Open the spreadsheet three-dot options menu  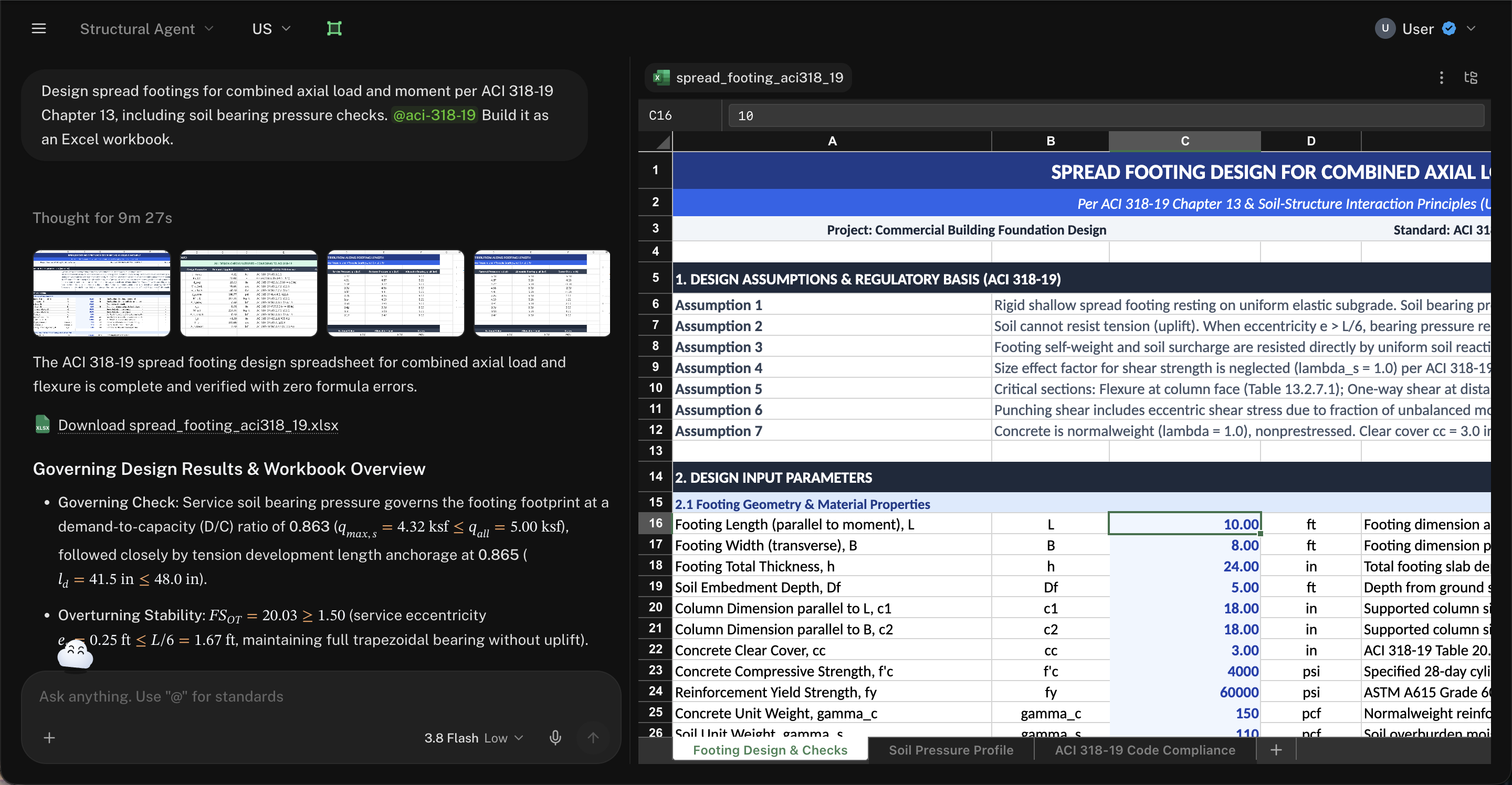click(1441, 78)
